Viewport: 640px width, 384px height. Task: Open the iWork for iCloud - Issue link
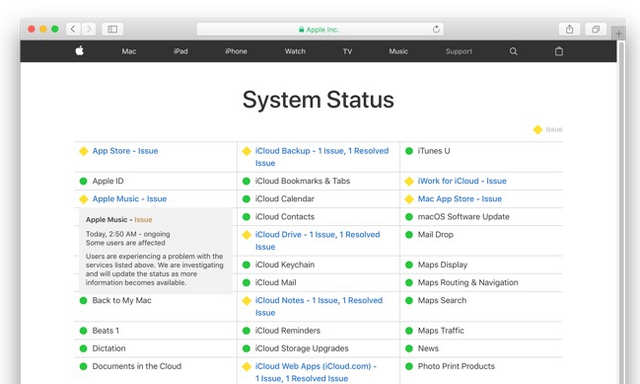click(x=462, y=181)
